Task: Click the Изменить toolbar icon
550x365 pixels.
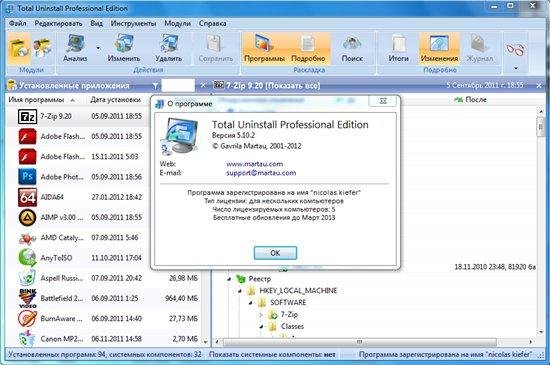Action: click(123, 49)
